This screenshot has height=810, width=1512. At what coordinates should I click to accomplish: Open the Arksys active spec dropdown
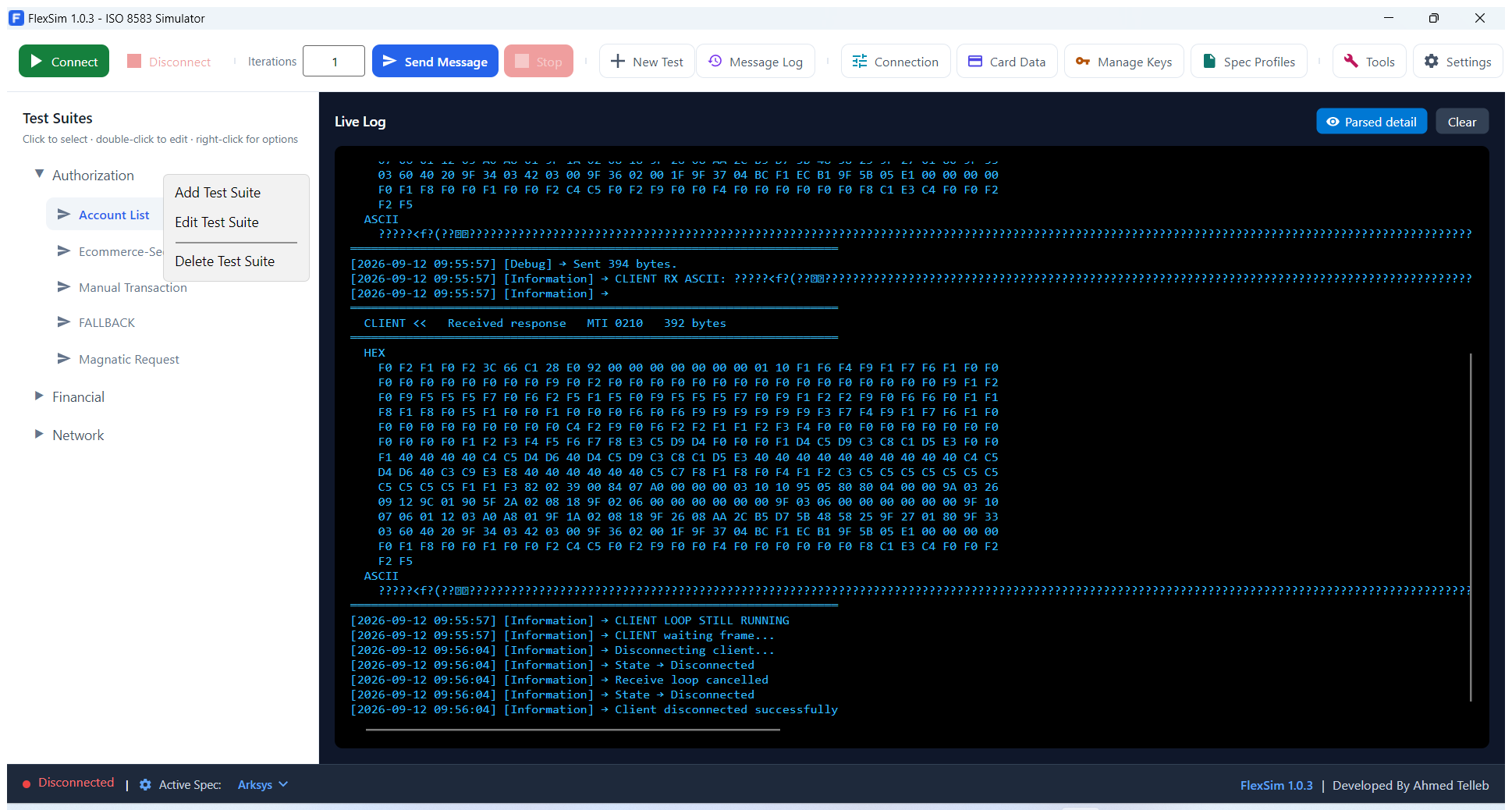pyautogui.click(x=263, y=784)
